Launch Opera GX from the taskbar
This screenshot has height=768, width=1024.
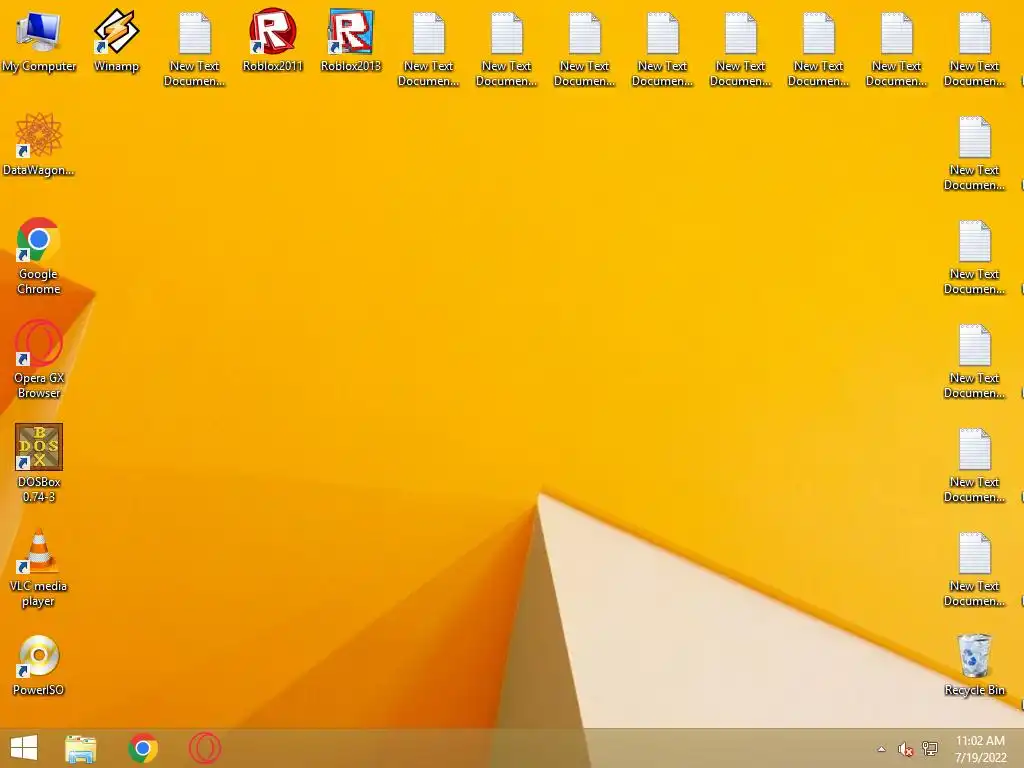(x=205, y=748)
